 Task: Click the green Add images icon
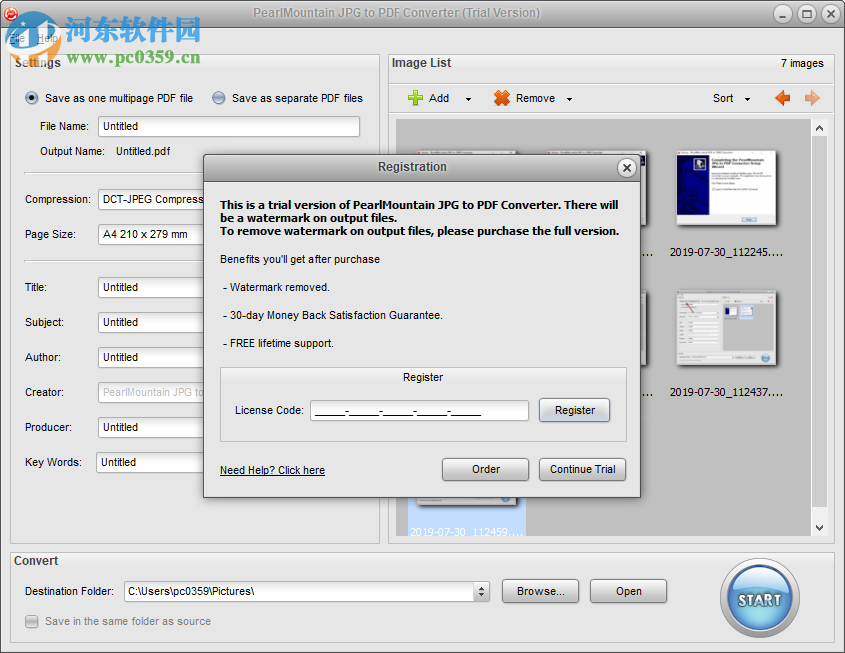pyautogui.click(x=417, y=97)
